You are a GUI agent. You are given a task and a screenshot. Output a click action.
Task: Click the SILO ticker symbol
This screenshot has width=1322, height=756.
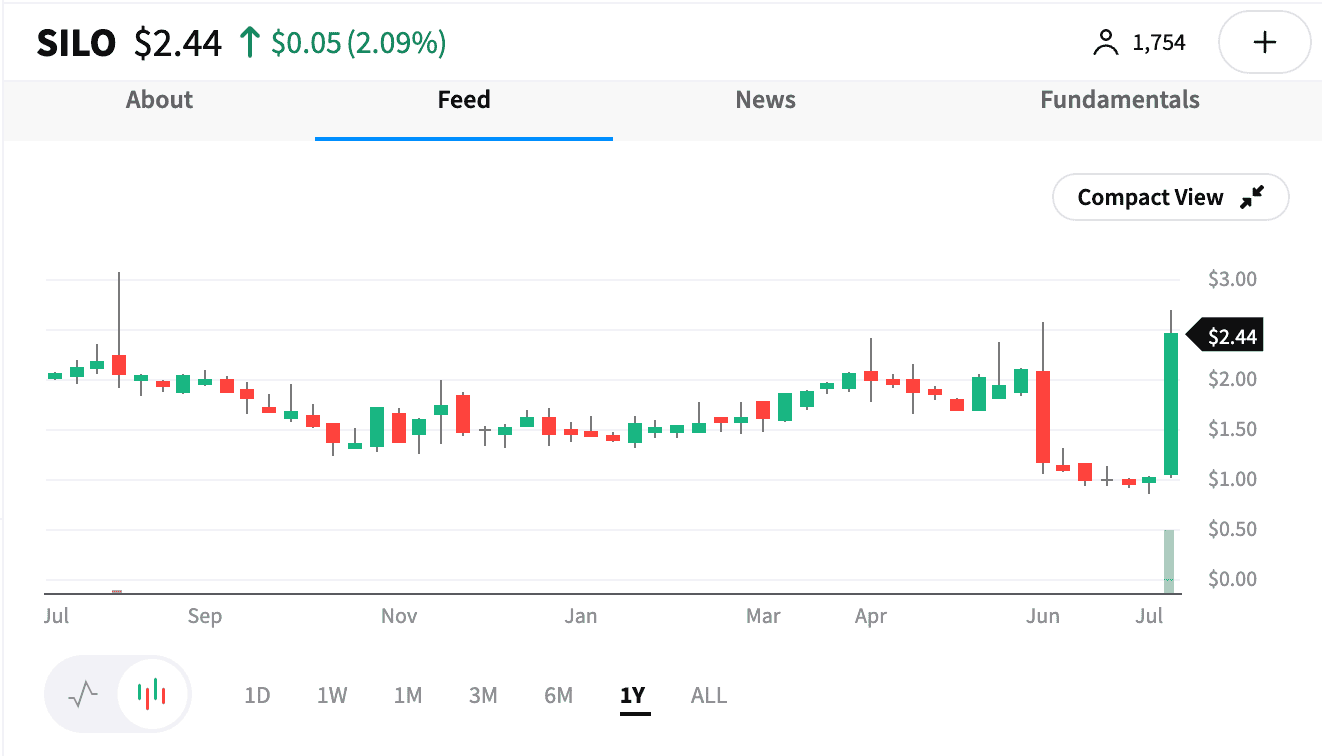(x=76, y=43)
